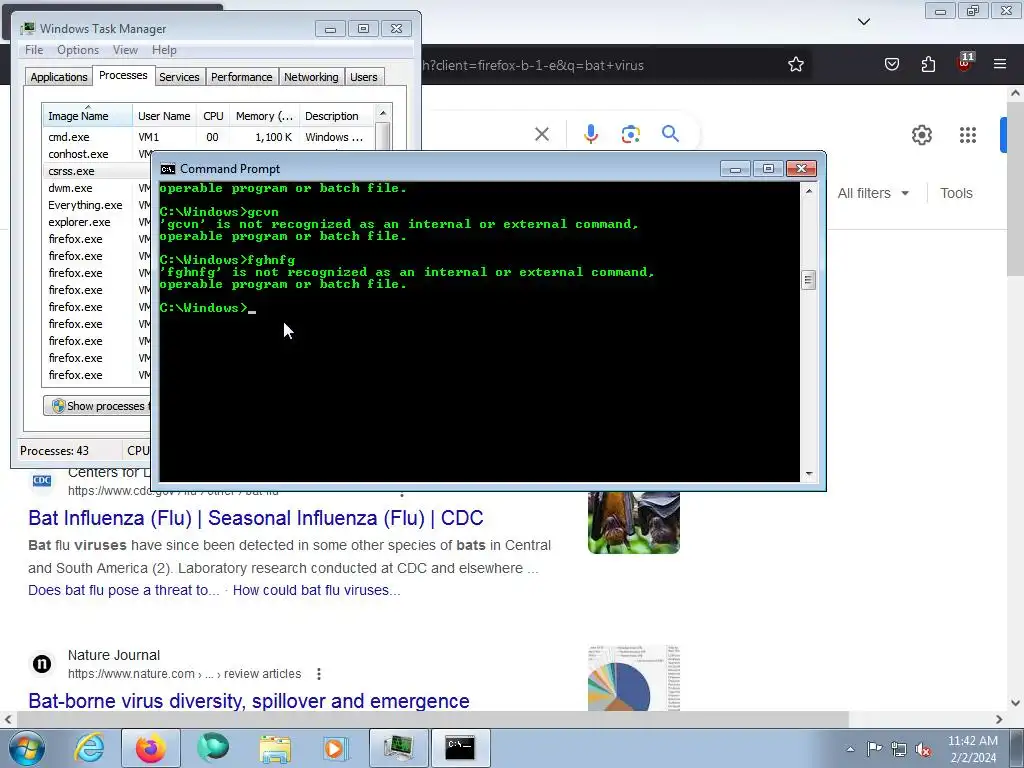
Task: Open more options for the Nature Journal result
Action: tap(319, 674)
